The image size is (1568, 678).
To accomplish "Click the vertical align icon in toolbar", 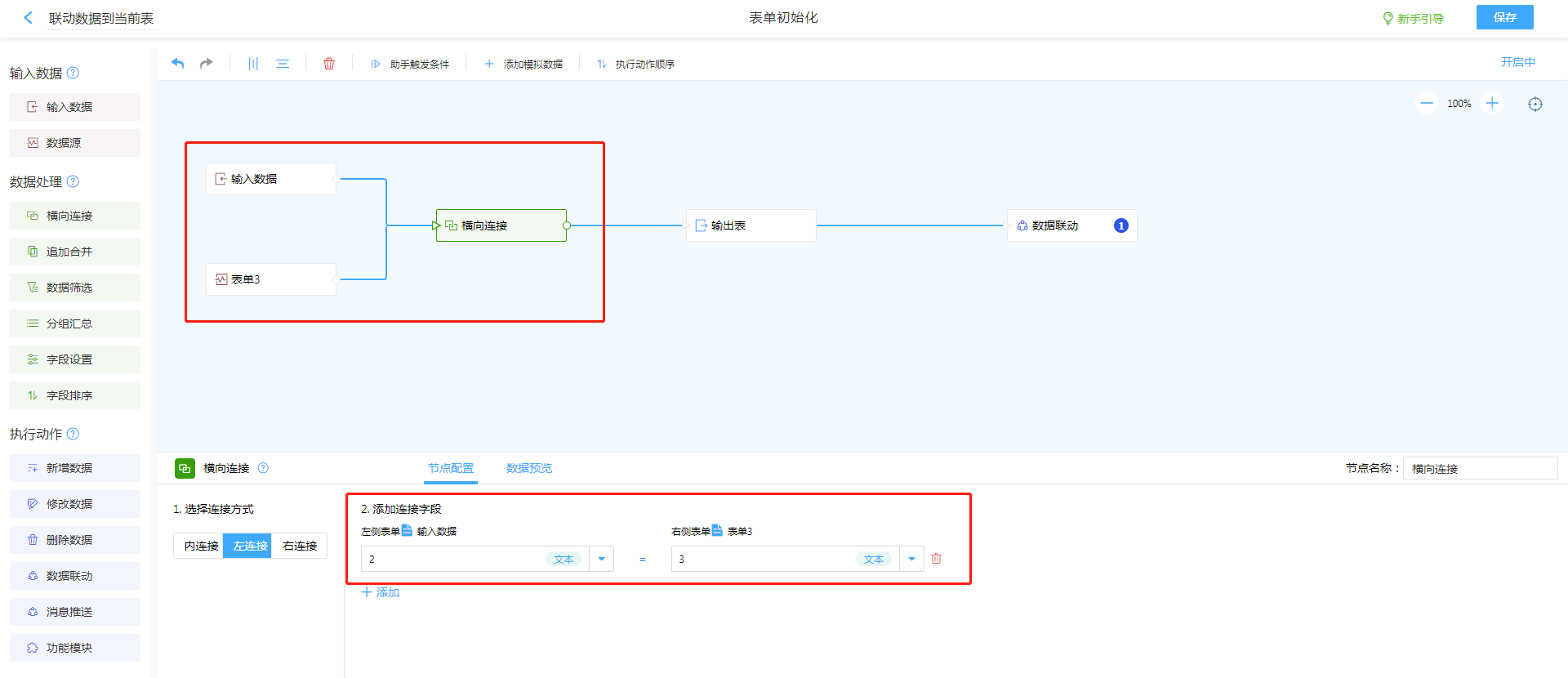I will click(x=253, y=64).
